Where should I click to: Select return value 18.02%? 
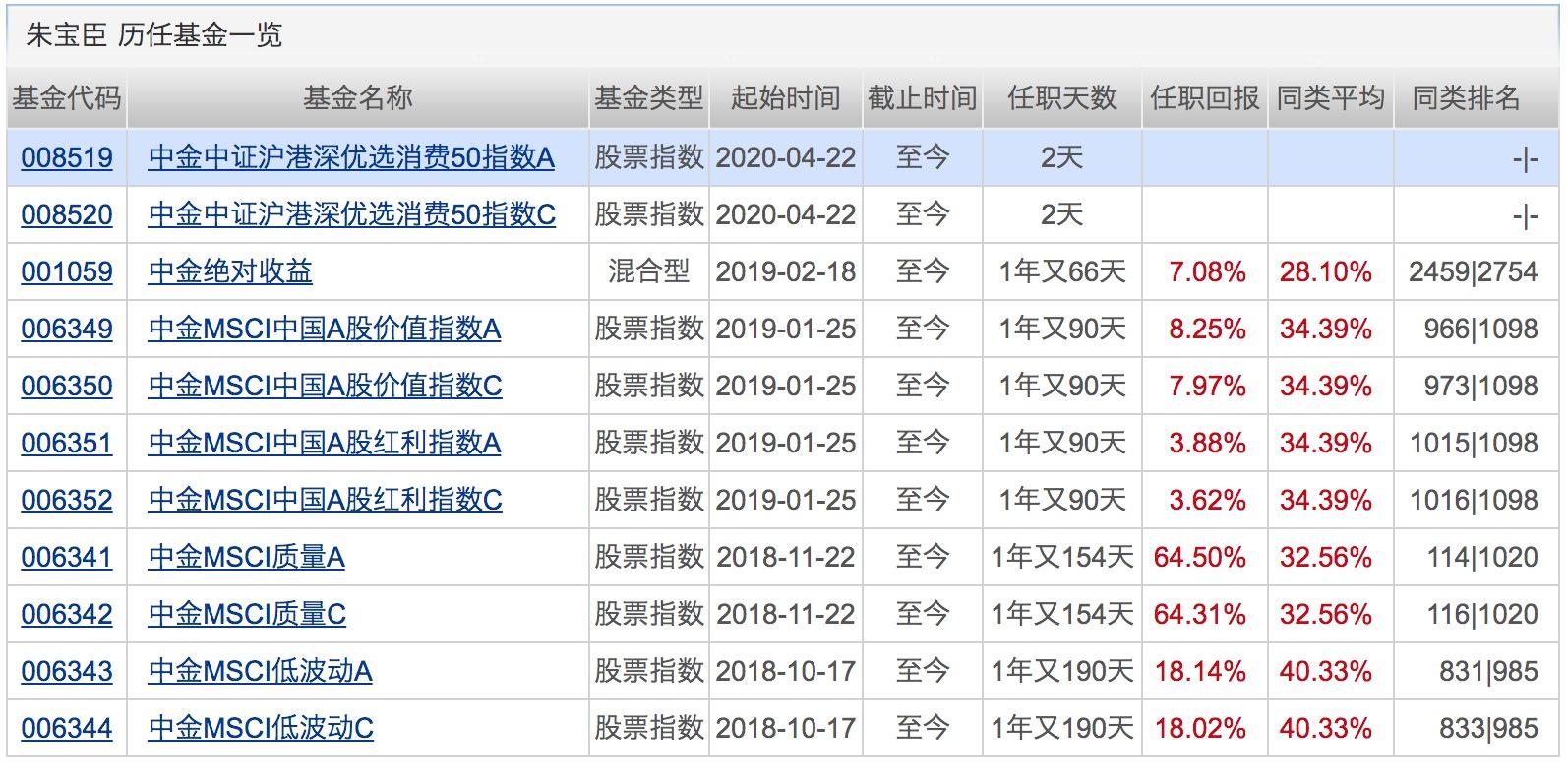tap(1200, 728)
